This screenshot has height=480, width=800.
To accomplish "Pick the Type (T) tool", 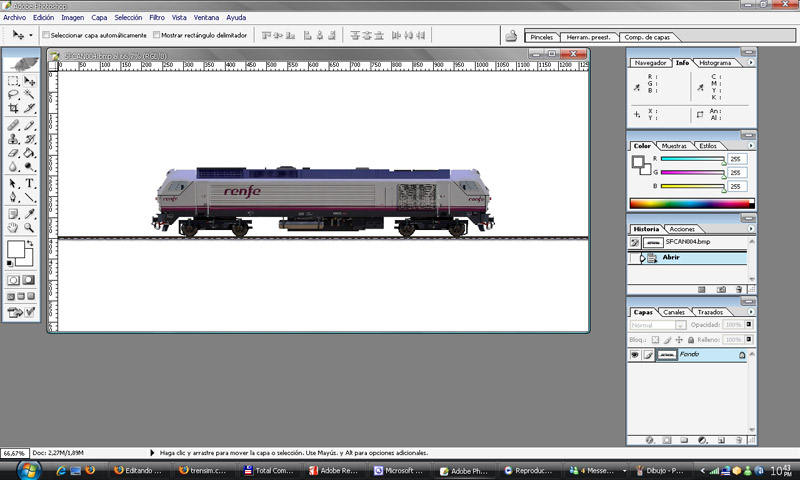I will coord(30,184).
